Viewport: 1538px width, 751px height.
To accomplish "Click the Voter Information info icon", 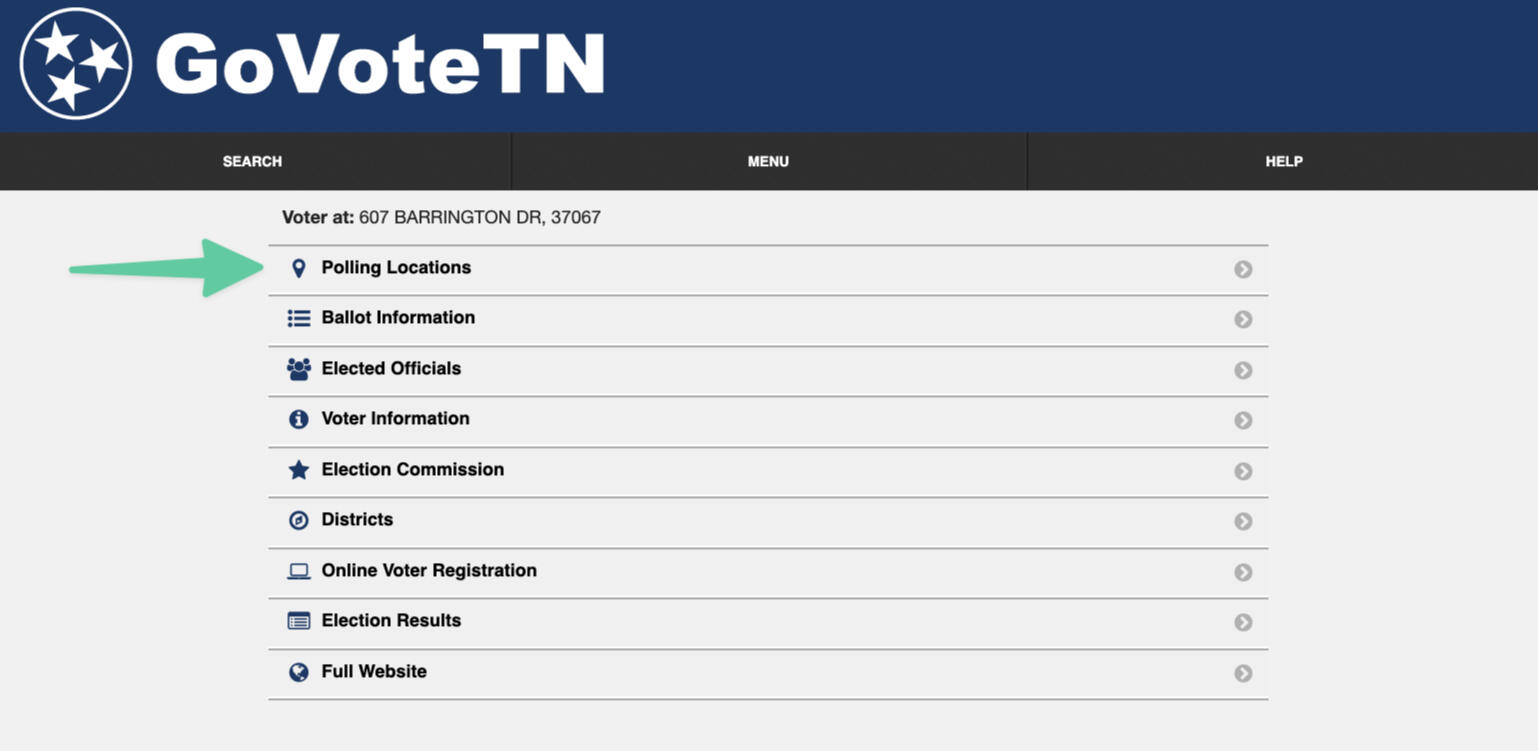I will (x=298, y=419).
